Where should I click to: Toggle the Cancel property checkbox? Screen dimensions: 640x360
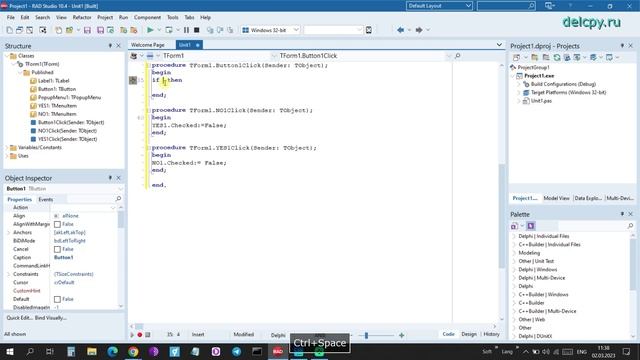tap(57, 249)
